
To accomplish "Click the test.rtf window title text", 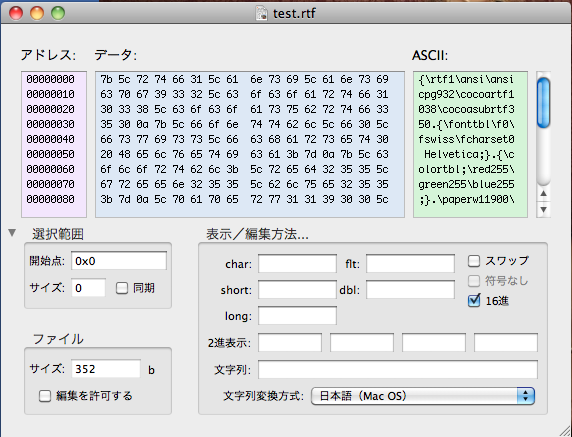I will [x=294, y=13].
